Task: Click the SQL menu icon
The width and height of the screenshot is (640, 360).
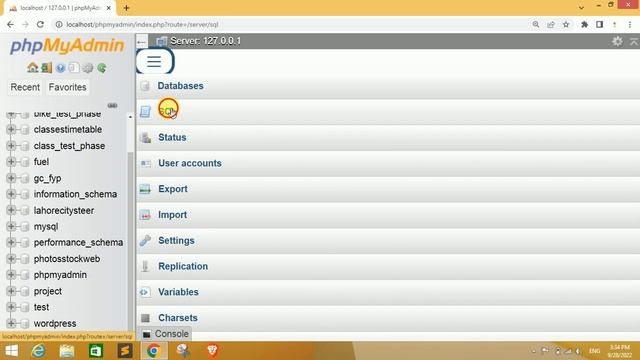Action: click(145, 111)
